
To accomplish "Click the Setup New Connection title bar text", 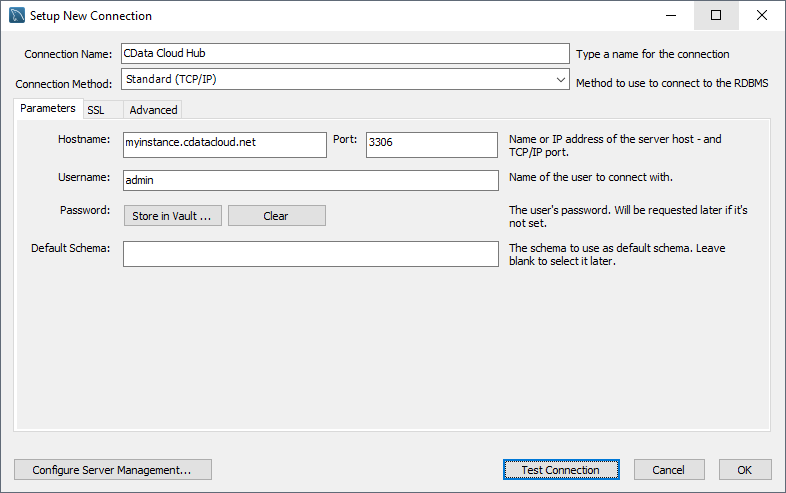I will pyautogui.click(x=91, y=16).
